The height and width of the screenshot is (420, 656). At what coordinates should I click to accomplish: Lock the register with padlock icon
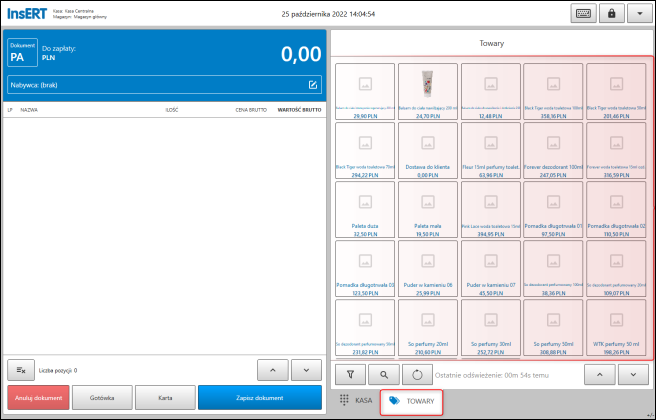pyautogui.click(x=612, y=13)
